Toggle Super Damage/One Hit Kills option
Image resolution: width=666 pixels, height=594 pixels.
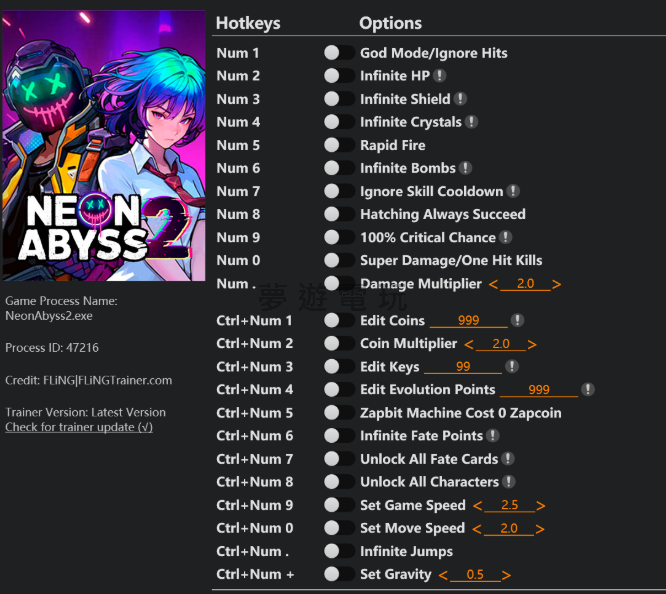(x=339, y=260)
